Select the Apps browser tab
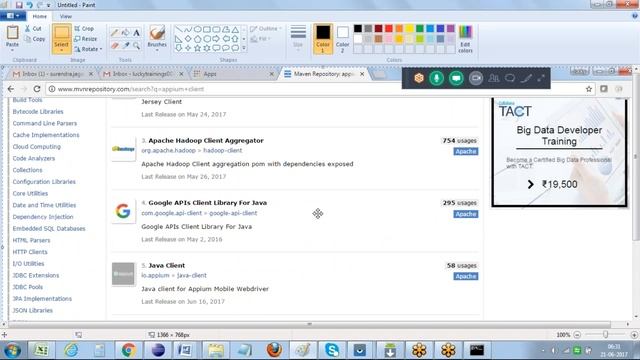The width and height of the screenshot is (640, 360). coord(233,74)
